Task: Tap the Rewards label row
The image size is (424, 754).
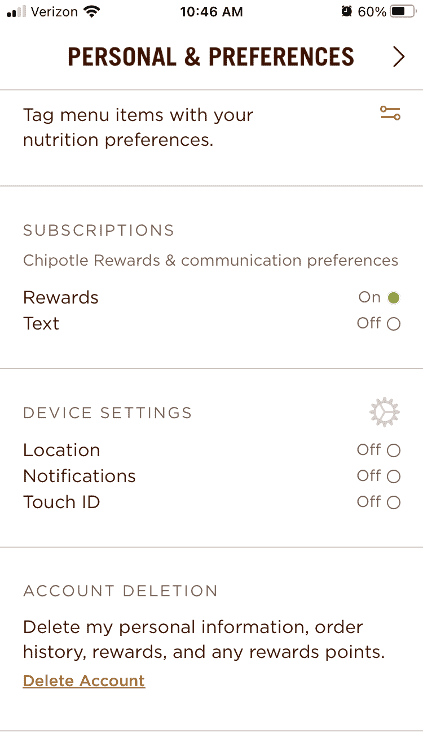Action: click(212, 298)
